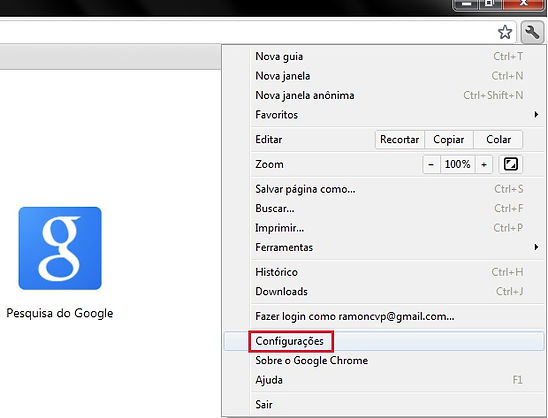
Task: Decrease zoom with the minus button
Action: tap(431, 164)
